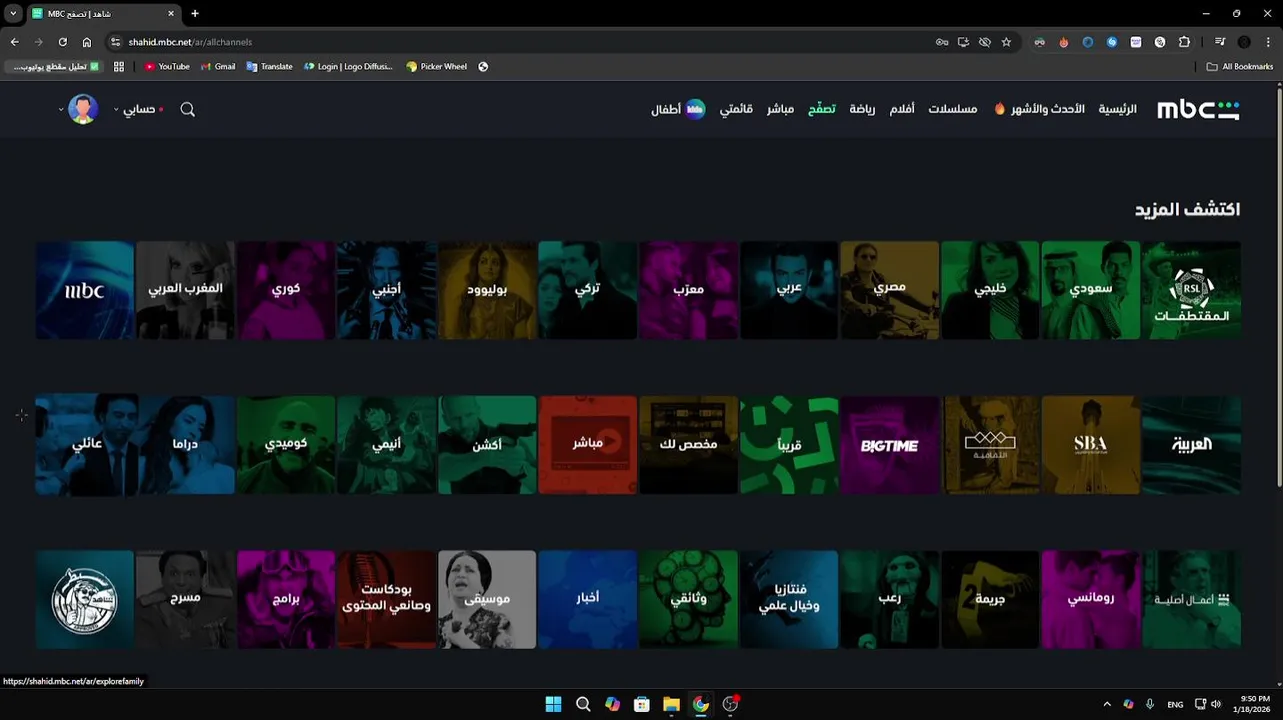Open the SBA channel tile
This screenshot has width=1283, height=720.
(1090, 445)
